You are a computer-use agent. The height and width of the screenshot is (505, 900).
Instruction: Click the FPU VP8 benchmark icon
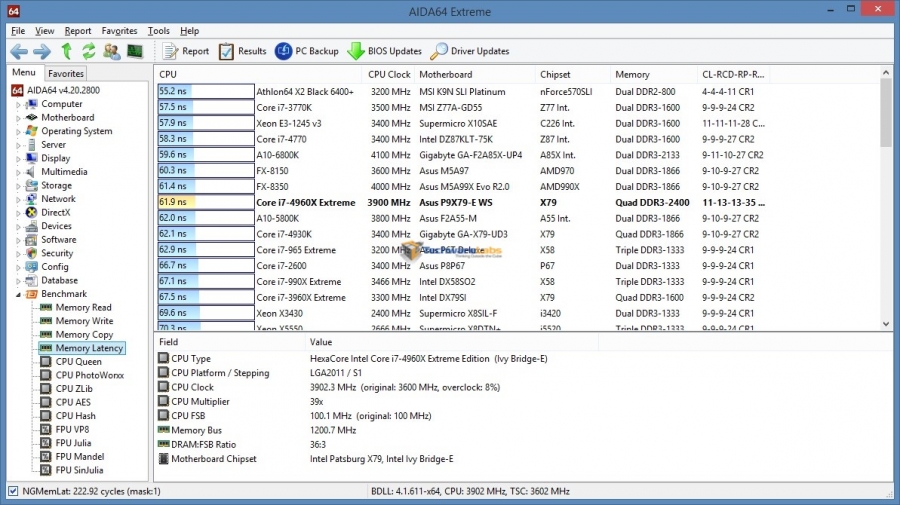pos(46,429)
